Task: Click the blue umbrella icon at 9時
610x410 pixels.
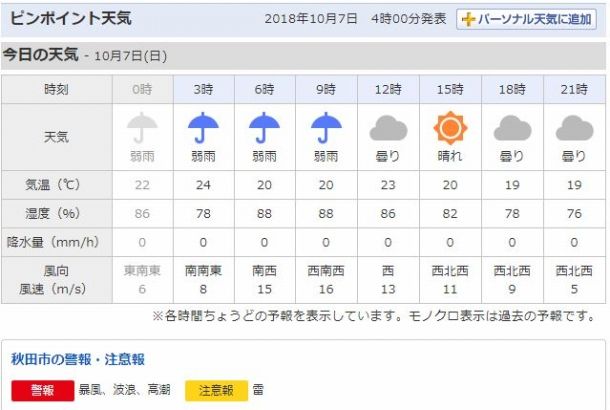Action: 326,128
